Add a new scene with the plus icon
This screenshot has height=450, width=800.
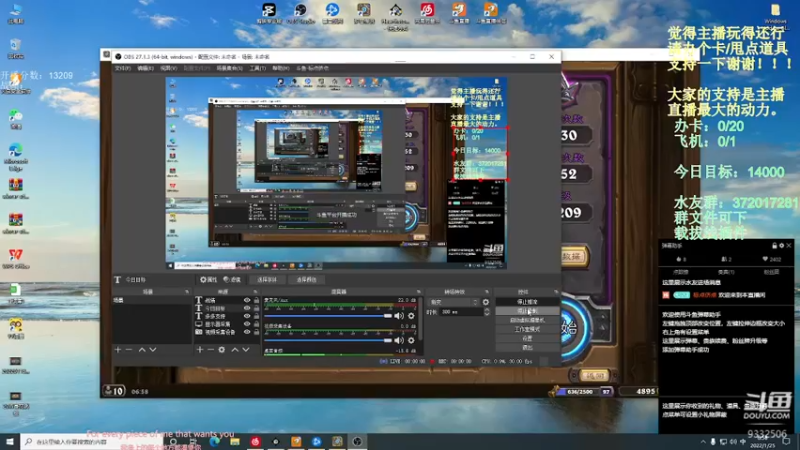118,349
